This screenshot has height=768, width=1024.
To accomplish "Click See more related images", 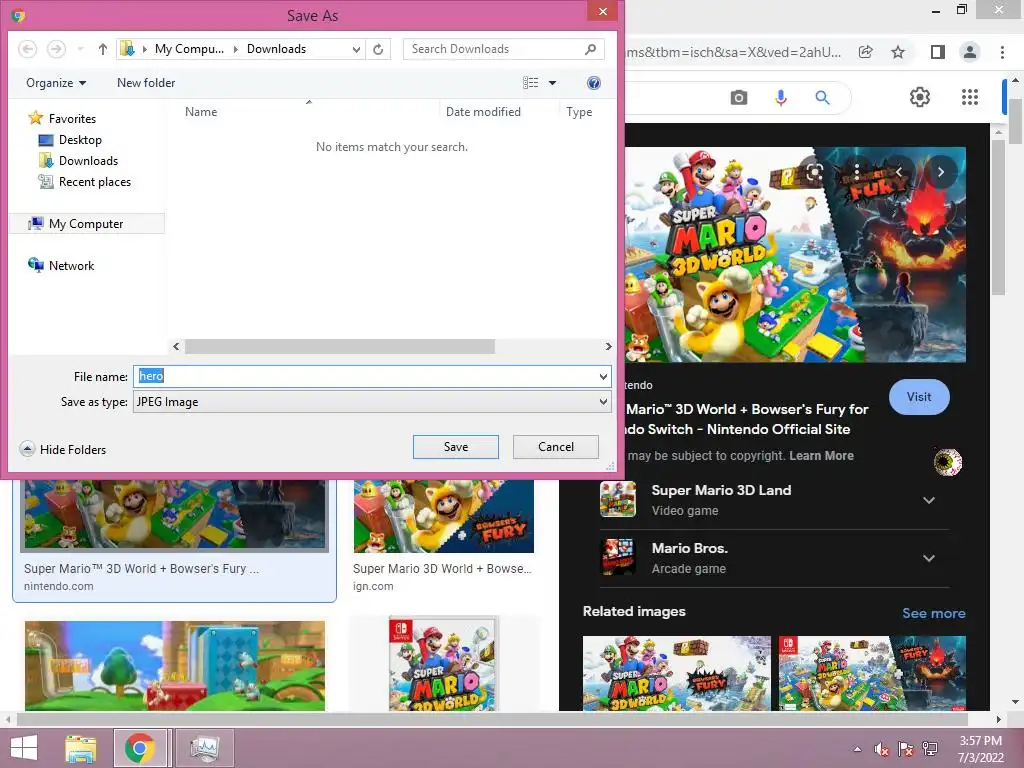I will 933,613.
